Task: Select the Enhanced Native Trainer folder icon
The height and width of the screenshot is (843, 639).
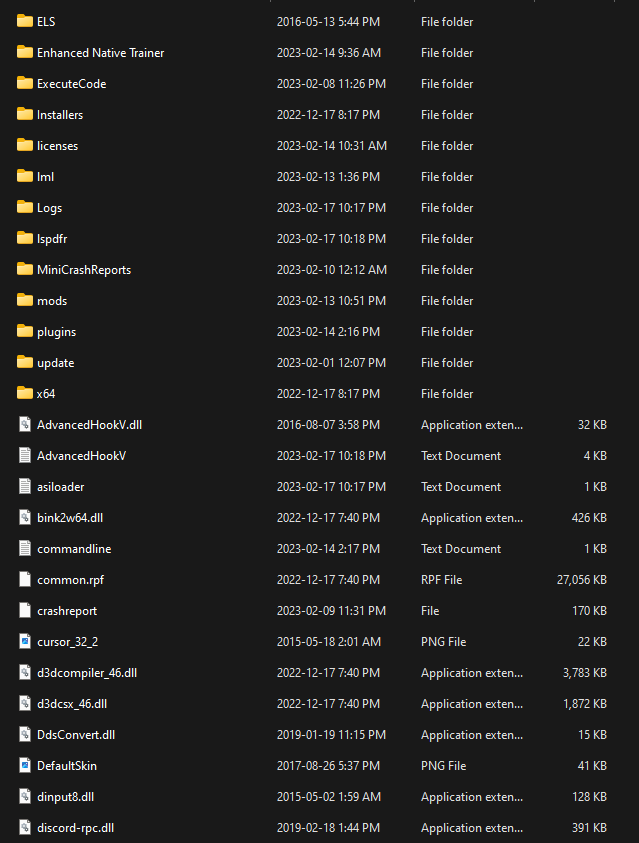Action: click(25, 52)
